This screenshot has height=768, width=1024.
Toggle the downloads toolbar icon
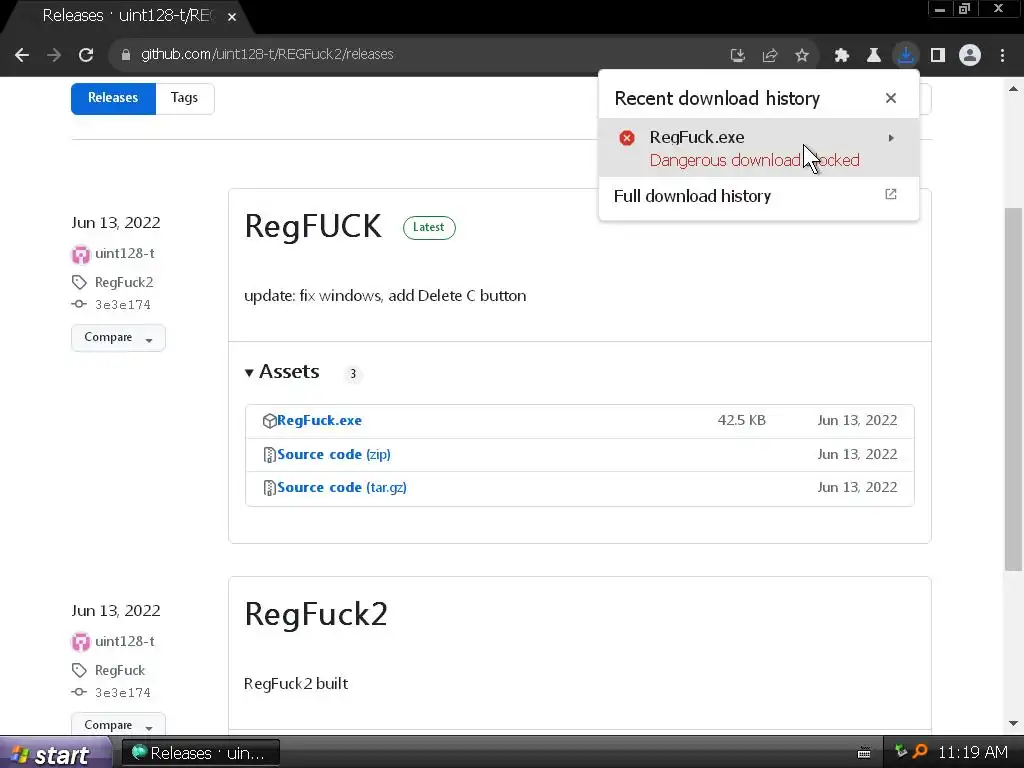coord(906,55)
